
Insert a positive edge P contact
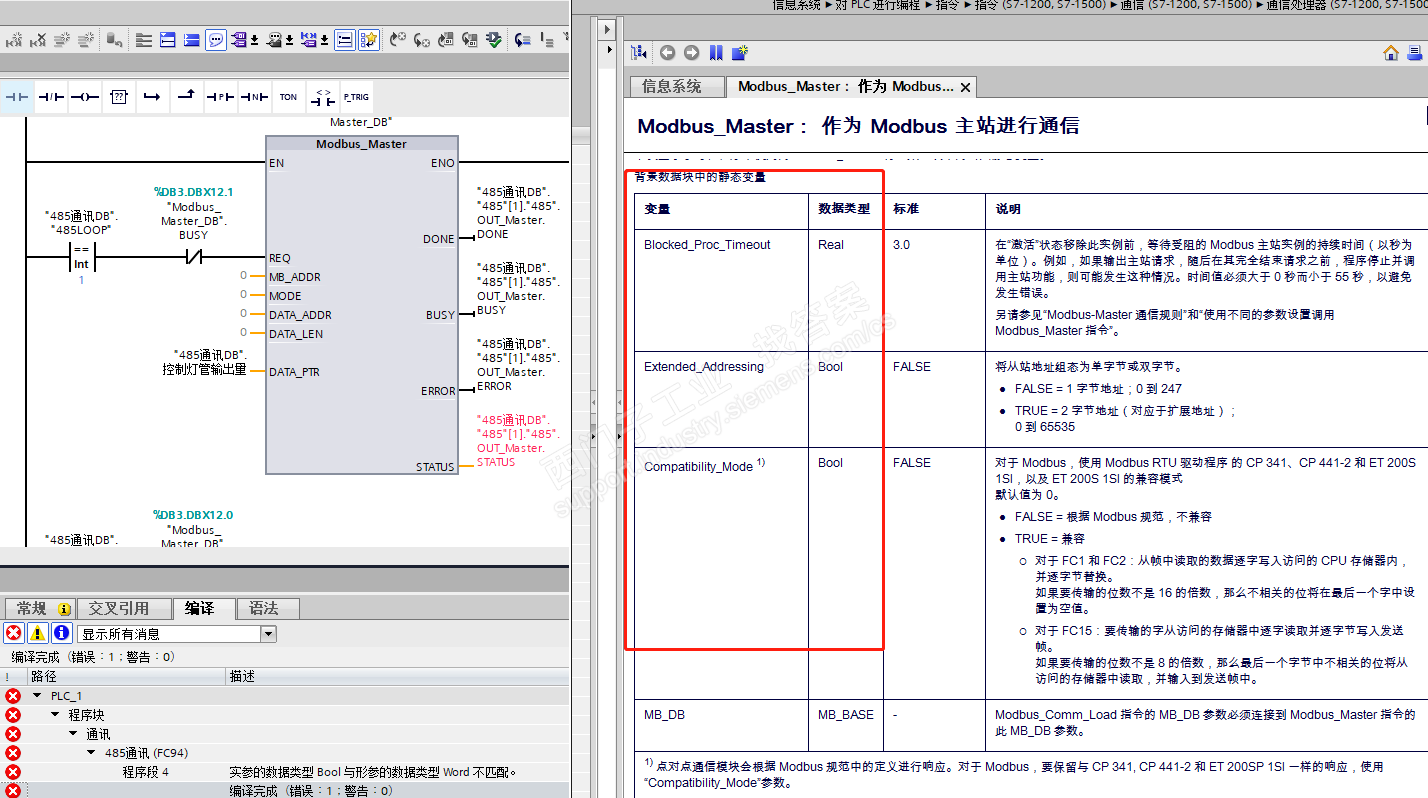(220, 97)
